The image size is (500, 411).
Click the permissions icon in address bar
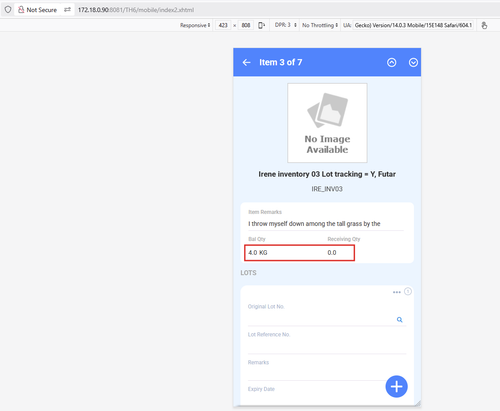tap(67, 10)
